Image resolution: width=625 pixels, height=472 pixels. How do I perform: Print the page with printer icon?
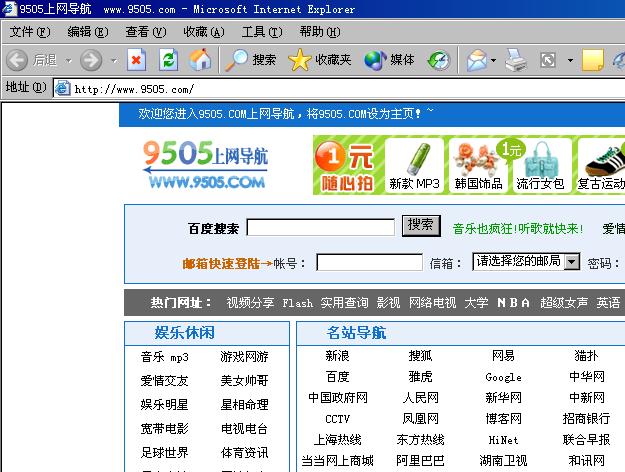(516, 60)
